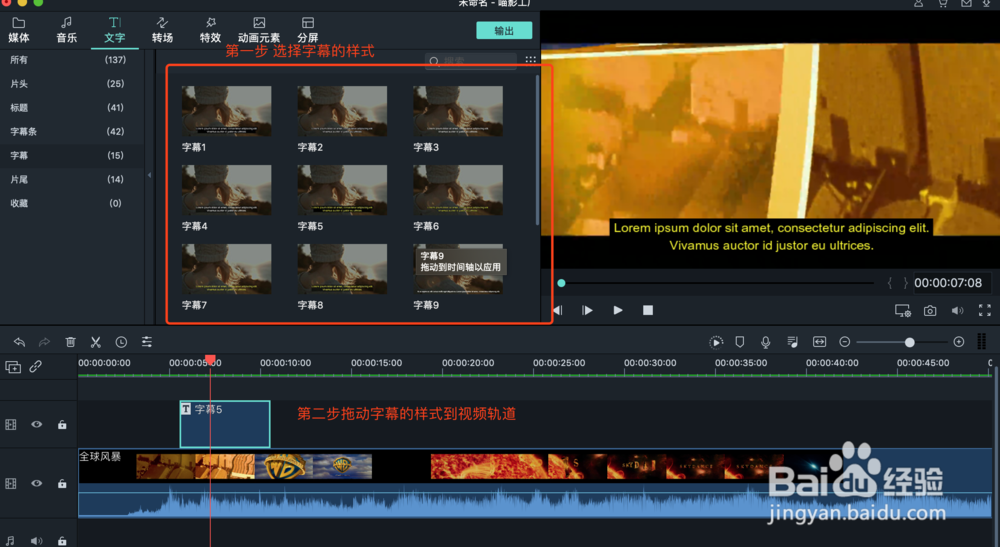1000x547 pixels.
Task: Take a snapshot of the preview
Action: click(930, 310)
